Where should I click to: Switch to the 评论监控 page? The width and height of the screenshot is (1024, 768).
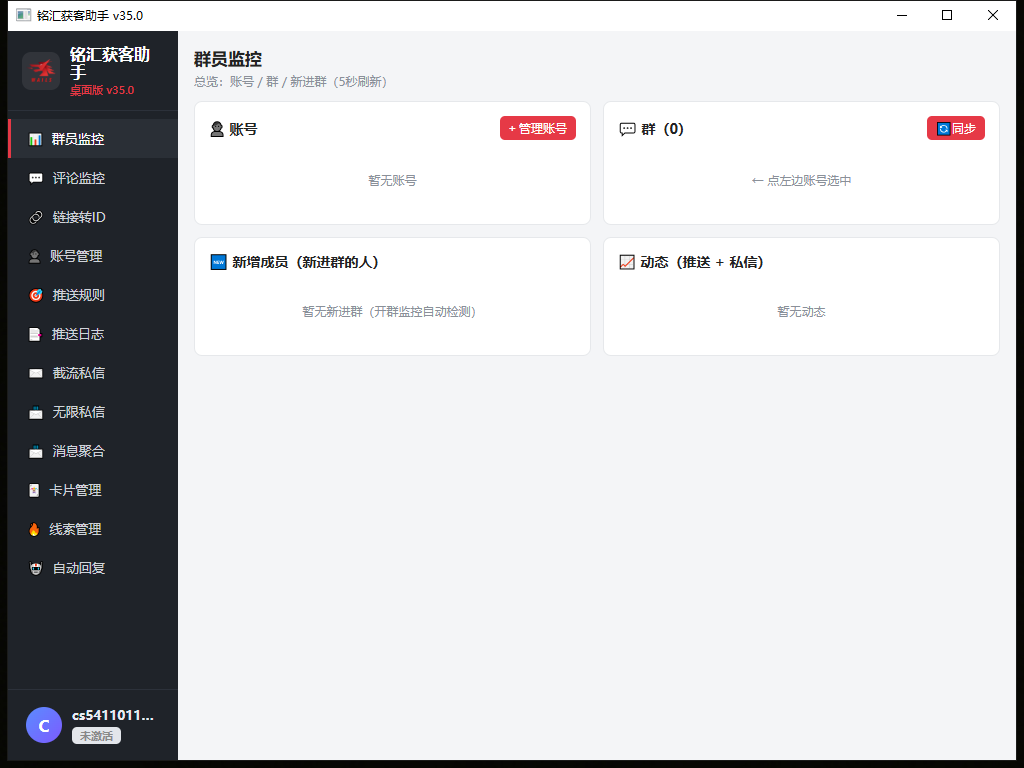click(93, 178)
